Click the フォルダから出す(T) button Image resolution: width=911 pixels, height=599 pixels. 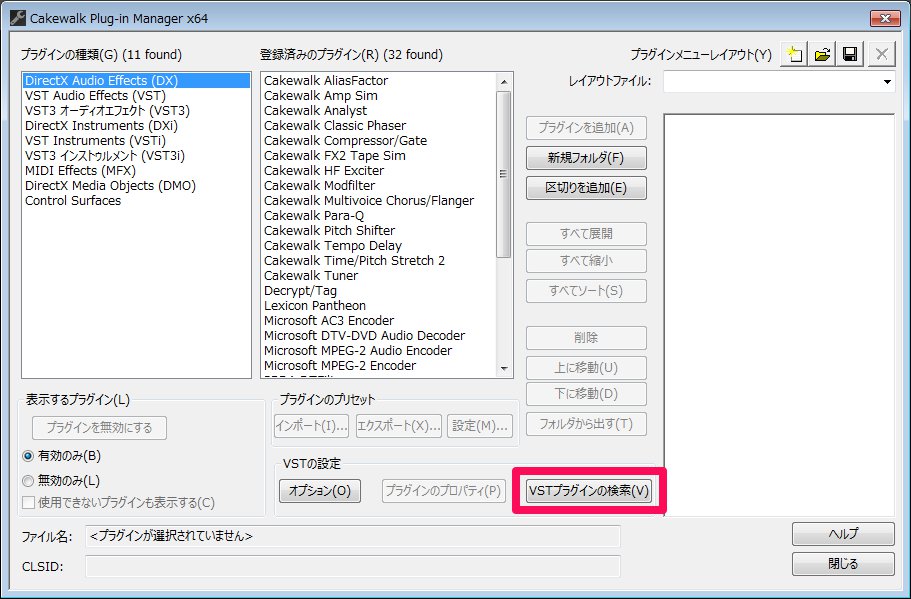tap(586, 424)
